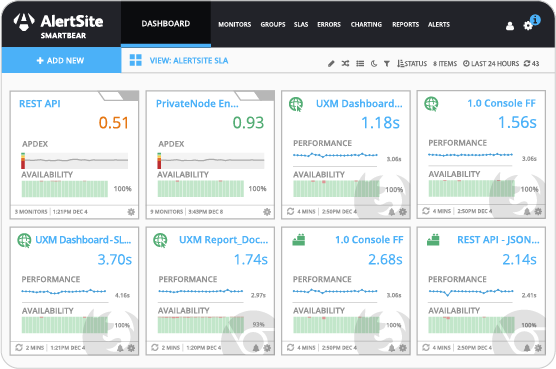The height and width of the screenshot is (369, 556).
Task: Click green building icon on 2.68s tile
Action: [x=299, y=240]
